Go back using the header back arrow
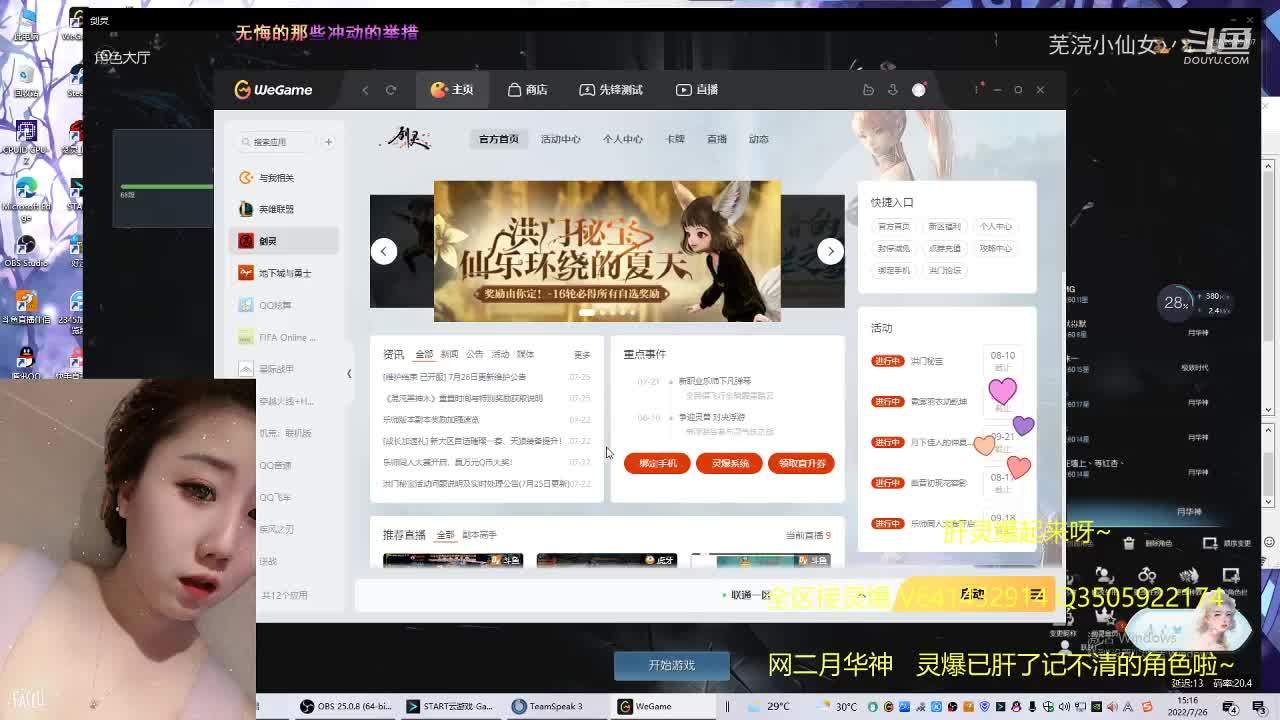Image resolution: width=1280 pixels, height=720 pixels. pos(365,90)
